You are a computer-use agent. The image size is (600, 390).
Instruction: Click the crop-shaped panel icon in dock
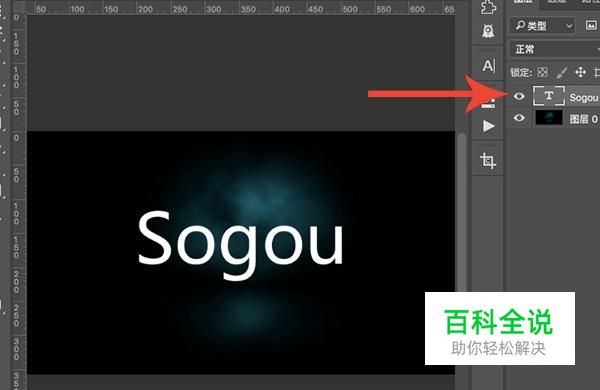point(488,160)
